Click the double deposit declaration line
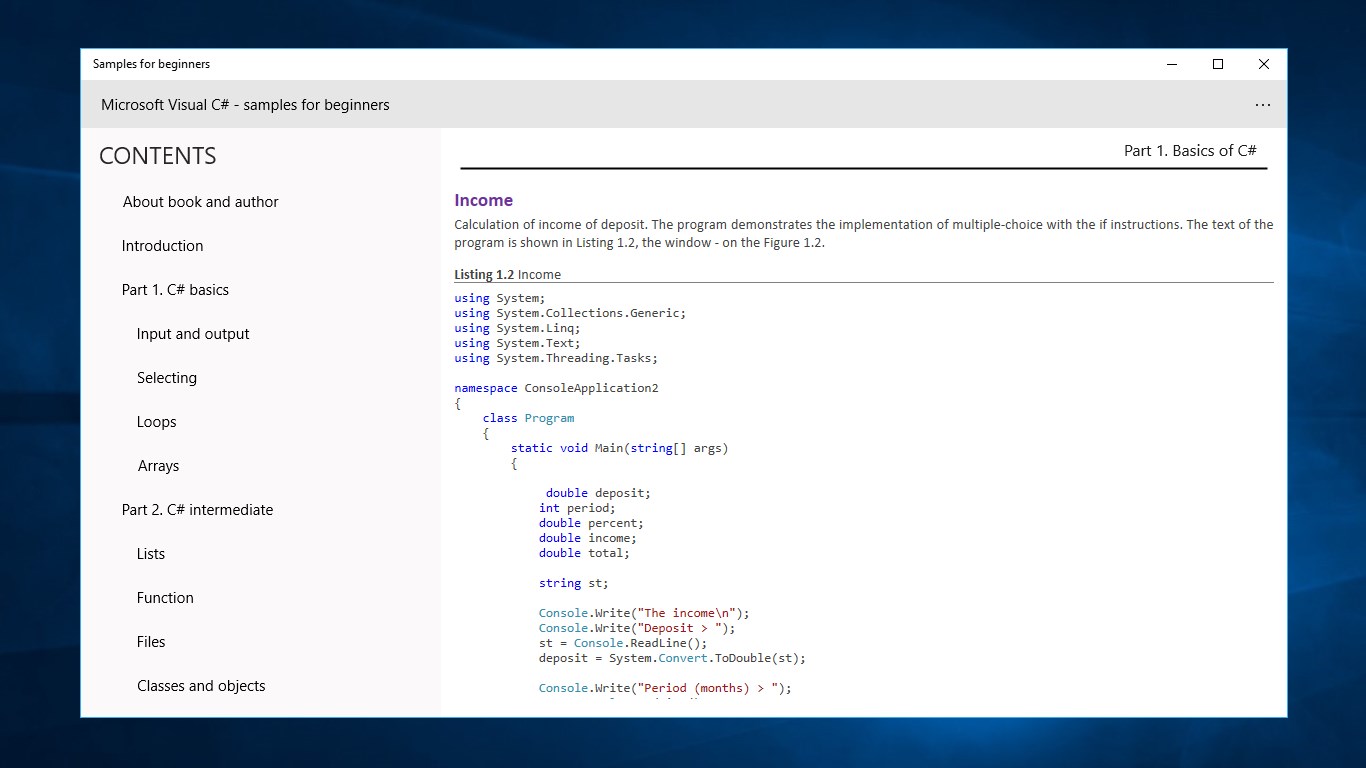Screen dimensions: 1366x768 point(598,493)
